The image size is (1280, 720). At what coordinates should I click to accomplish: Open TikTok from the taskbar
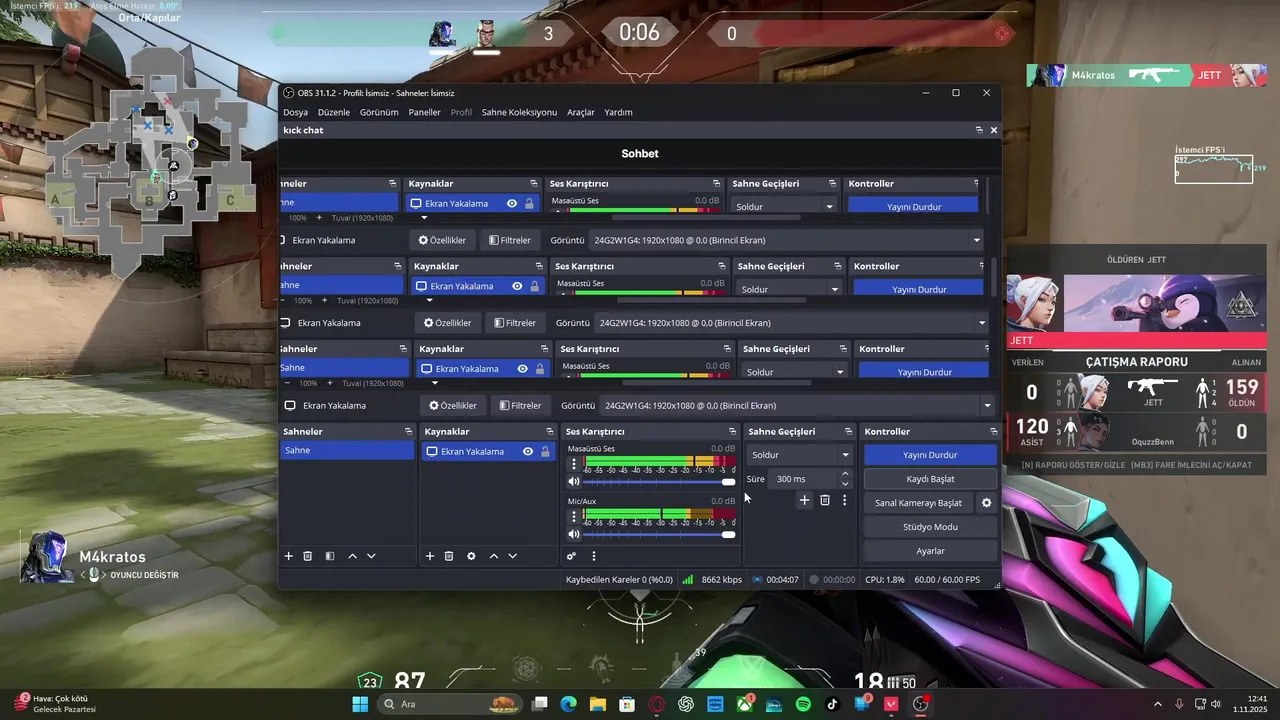point(832,704)
